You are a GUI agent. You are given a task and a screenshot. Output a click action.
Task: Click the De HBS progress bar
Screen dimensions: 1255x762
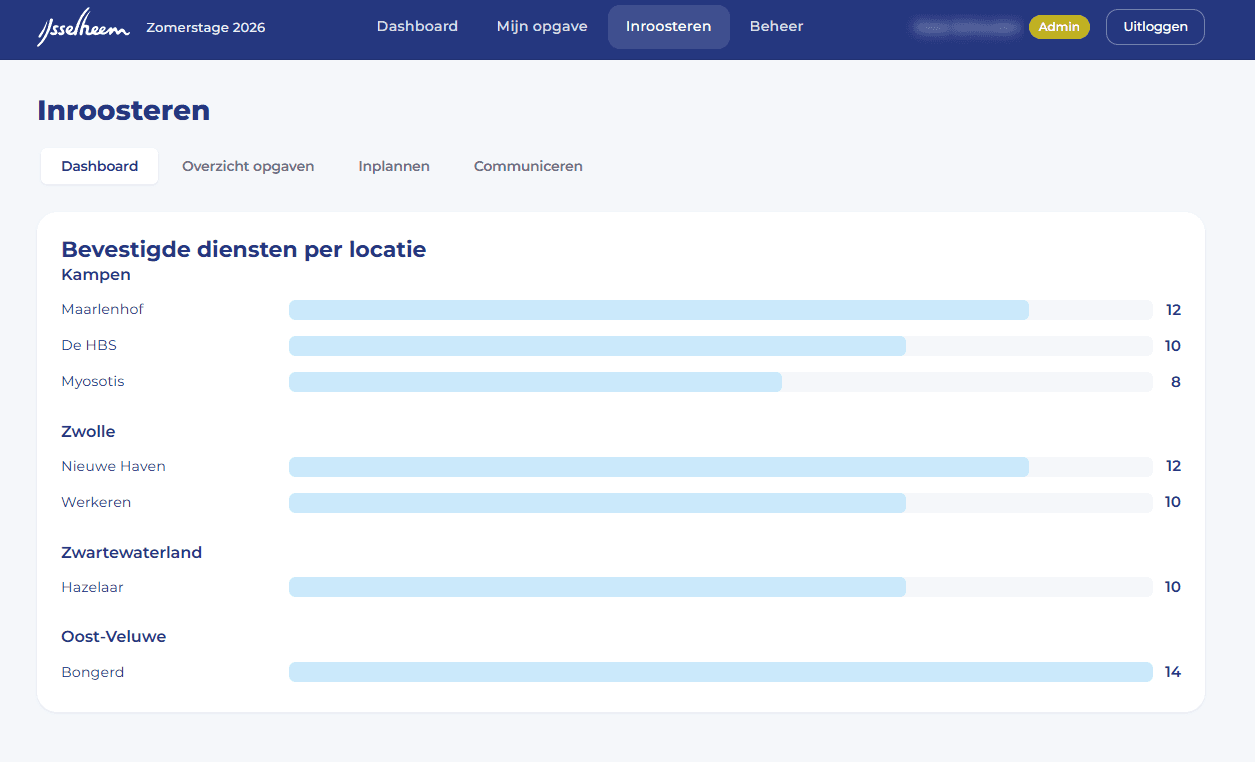pyautogui.click(x=721, y=346)
